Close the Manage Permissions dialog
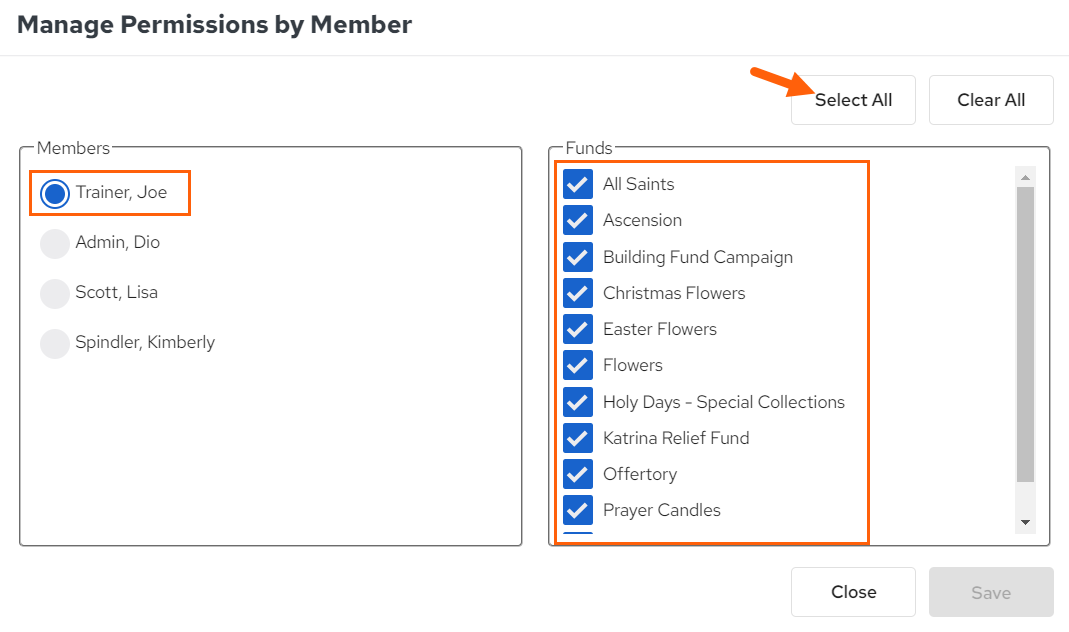Screen dimensions: 1069x632 point(853,592)
